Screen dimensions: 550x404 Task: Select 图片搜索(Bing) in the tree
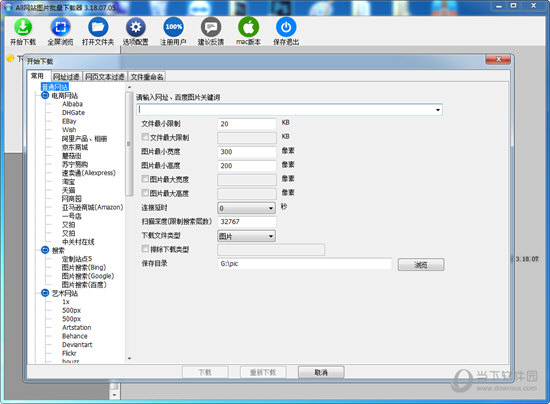click(x=83, y=268)
